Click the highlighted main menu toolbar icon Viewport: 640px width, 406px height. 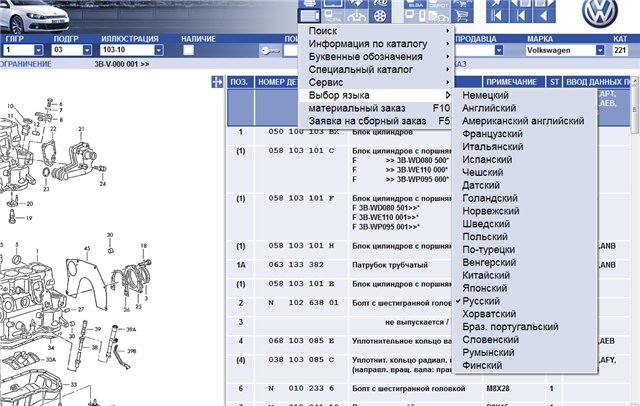pos(309,16)
